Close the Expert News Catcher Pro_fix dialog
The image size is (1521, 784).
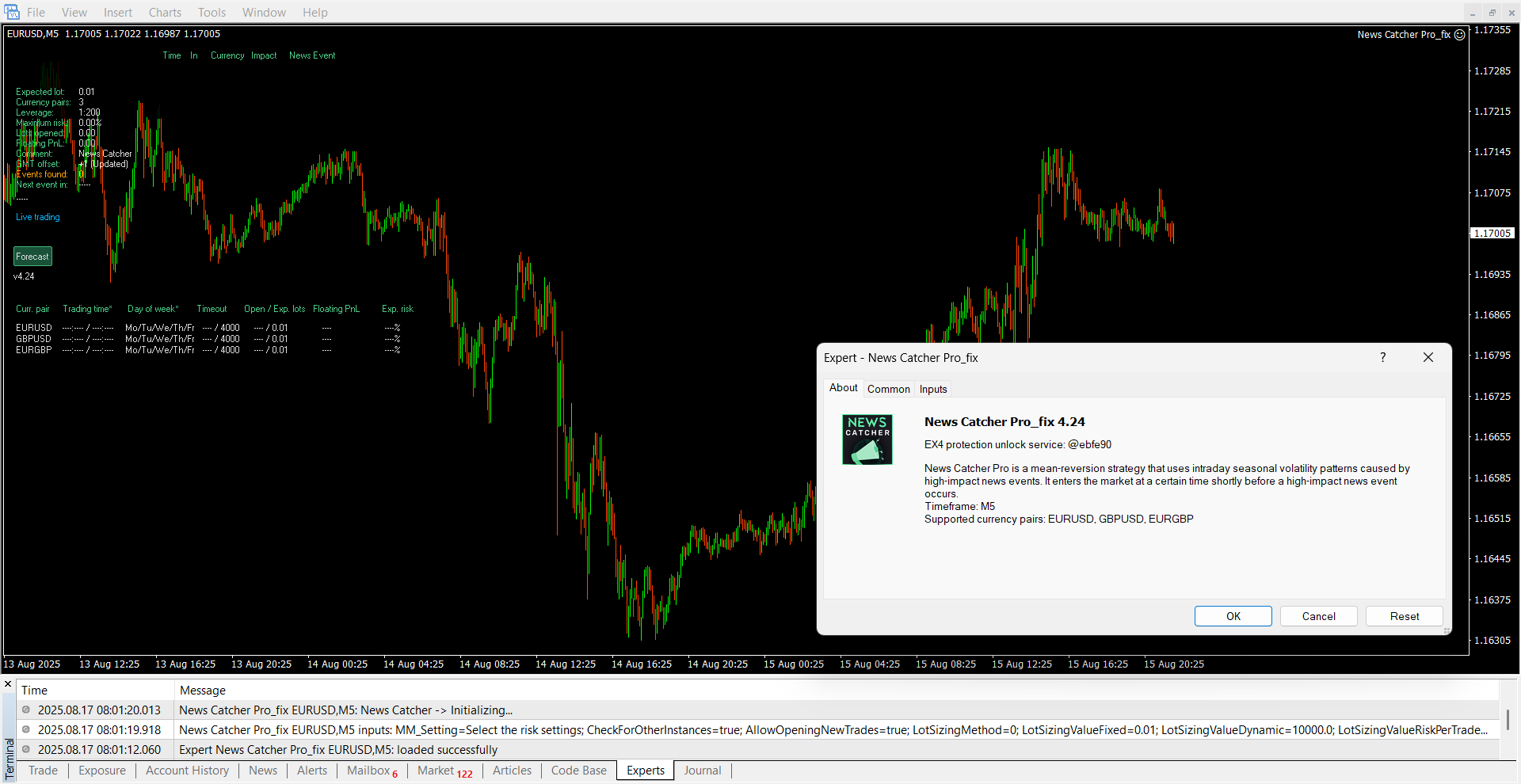1428,357
